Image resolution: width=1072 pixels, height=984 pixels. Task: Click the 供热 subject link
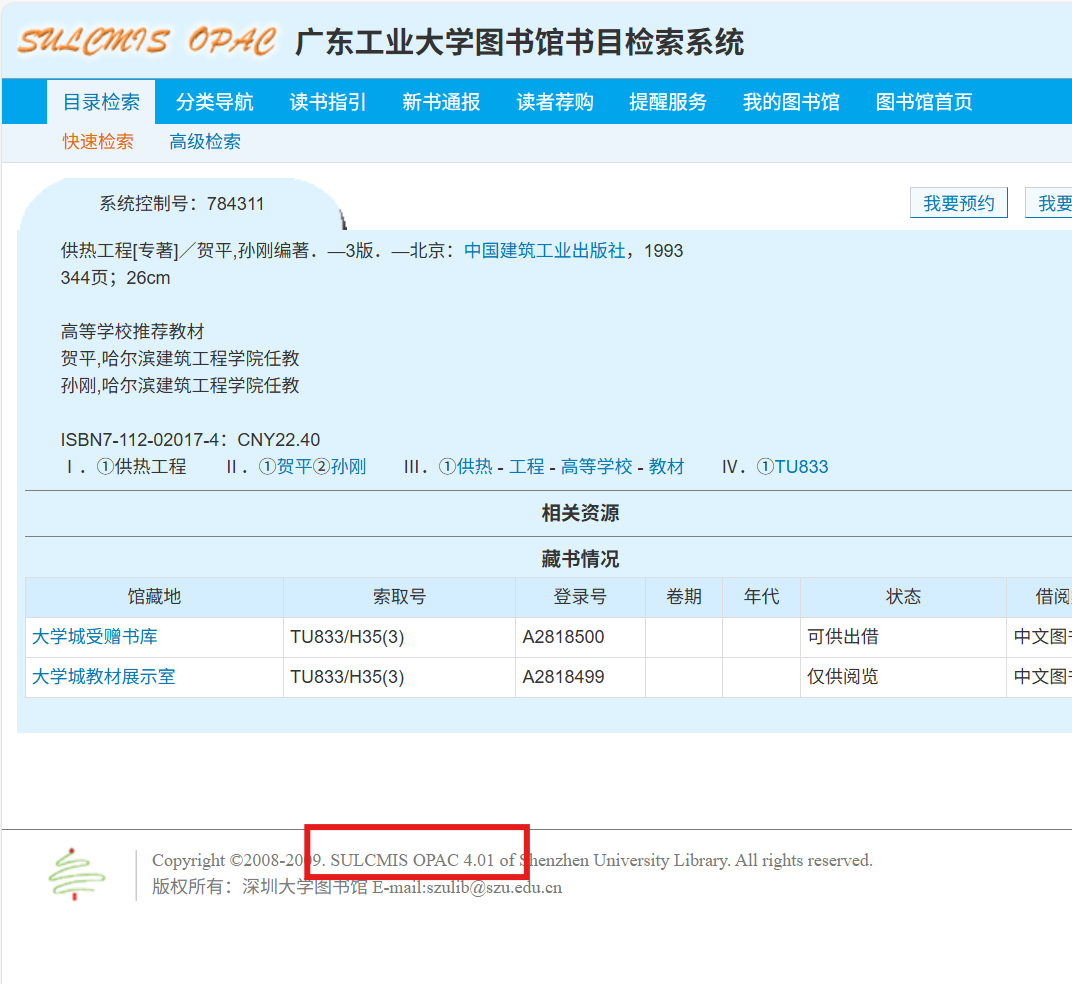coord(475,467)
